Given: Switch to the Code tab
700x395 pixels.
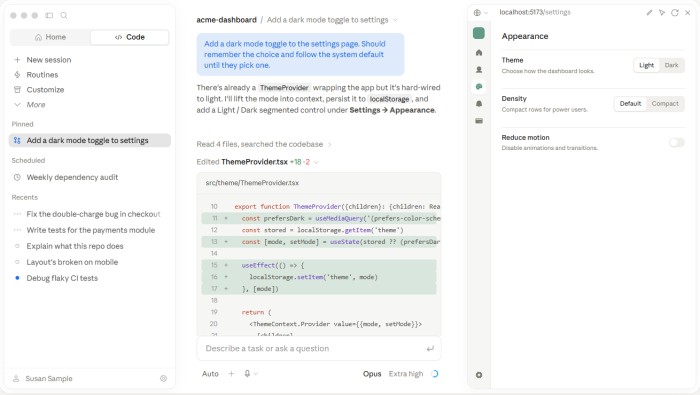Looking at the screenshot, I should [x=130, y=37].
